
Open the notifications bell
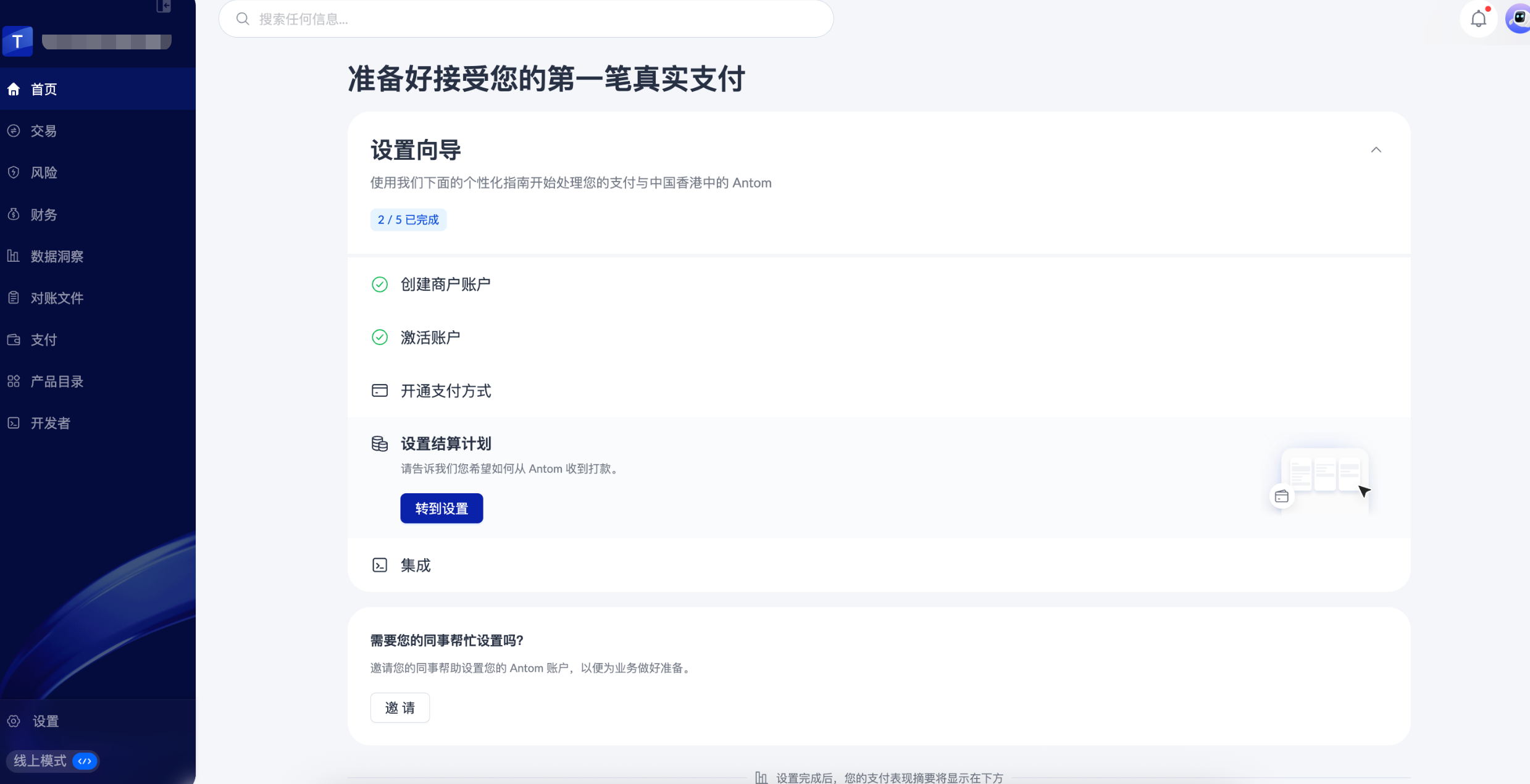click(x=1479, y=19)
